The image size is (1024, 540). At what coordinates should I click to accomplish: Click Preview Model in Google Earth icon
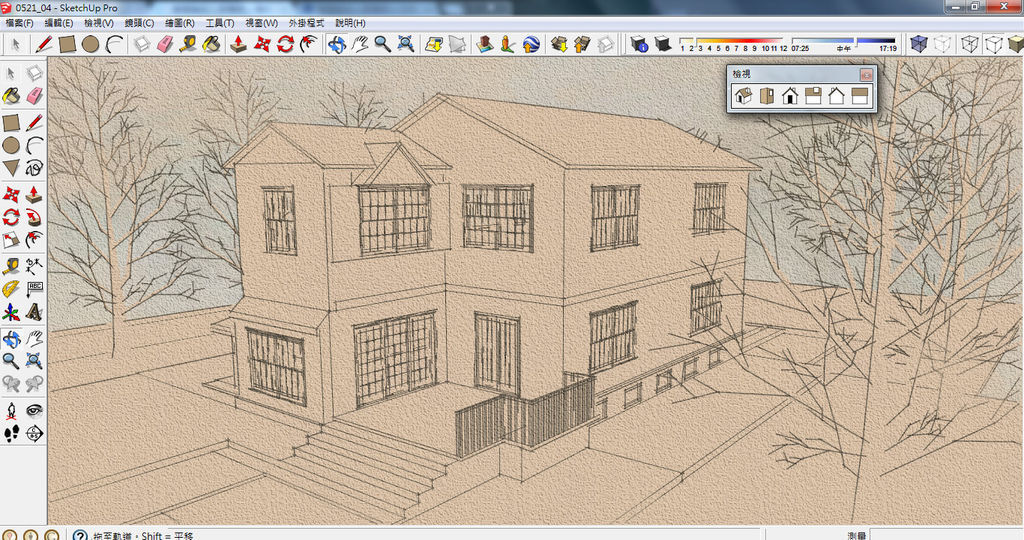click(531, 44)
